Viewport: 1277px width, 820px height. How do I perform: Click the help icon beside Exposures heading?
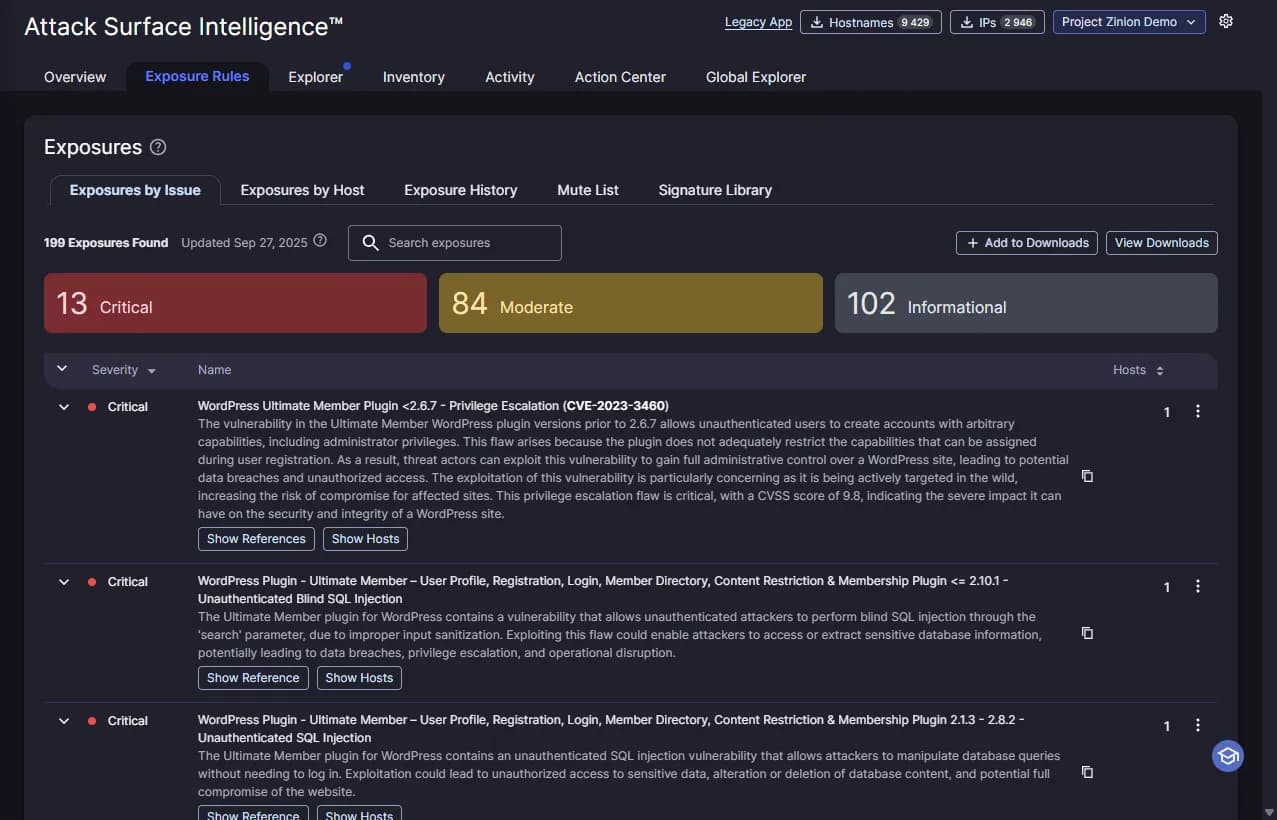(158, 147)
